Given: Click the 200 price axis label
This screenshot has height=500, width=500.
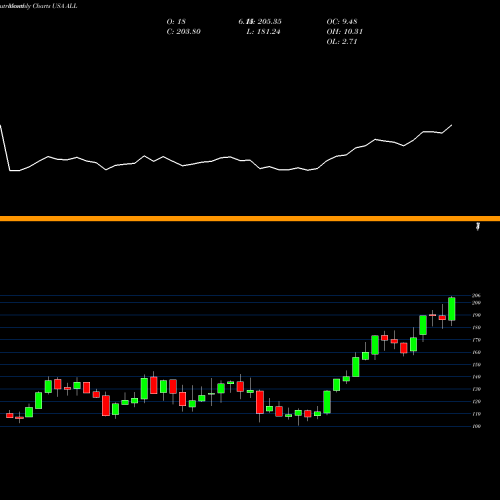Looking at the screenshot, I should [x=476, y=303].
